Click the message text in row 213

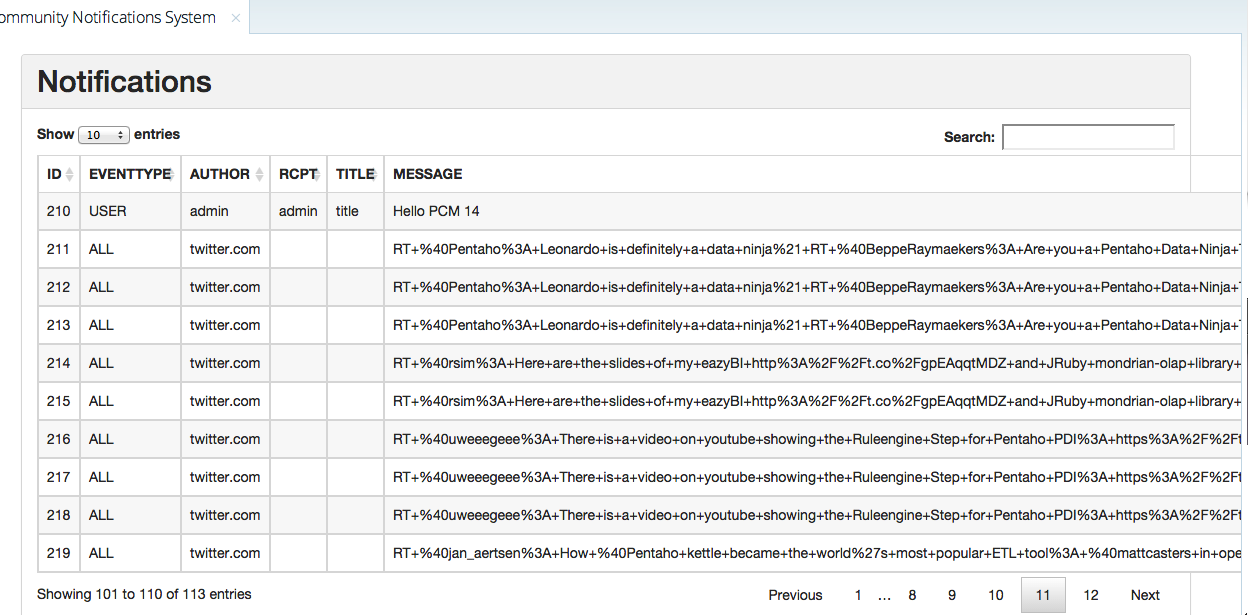[x=818, y=325]
